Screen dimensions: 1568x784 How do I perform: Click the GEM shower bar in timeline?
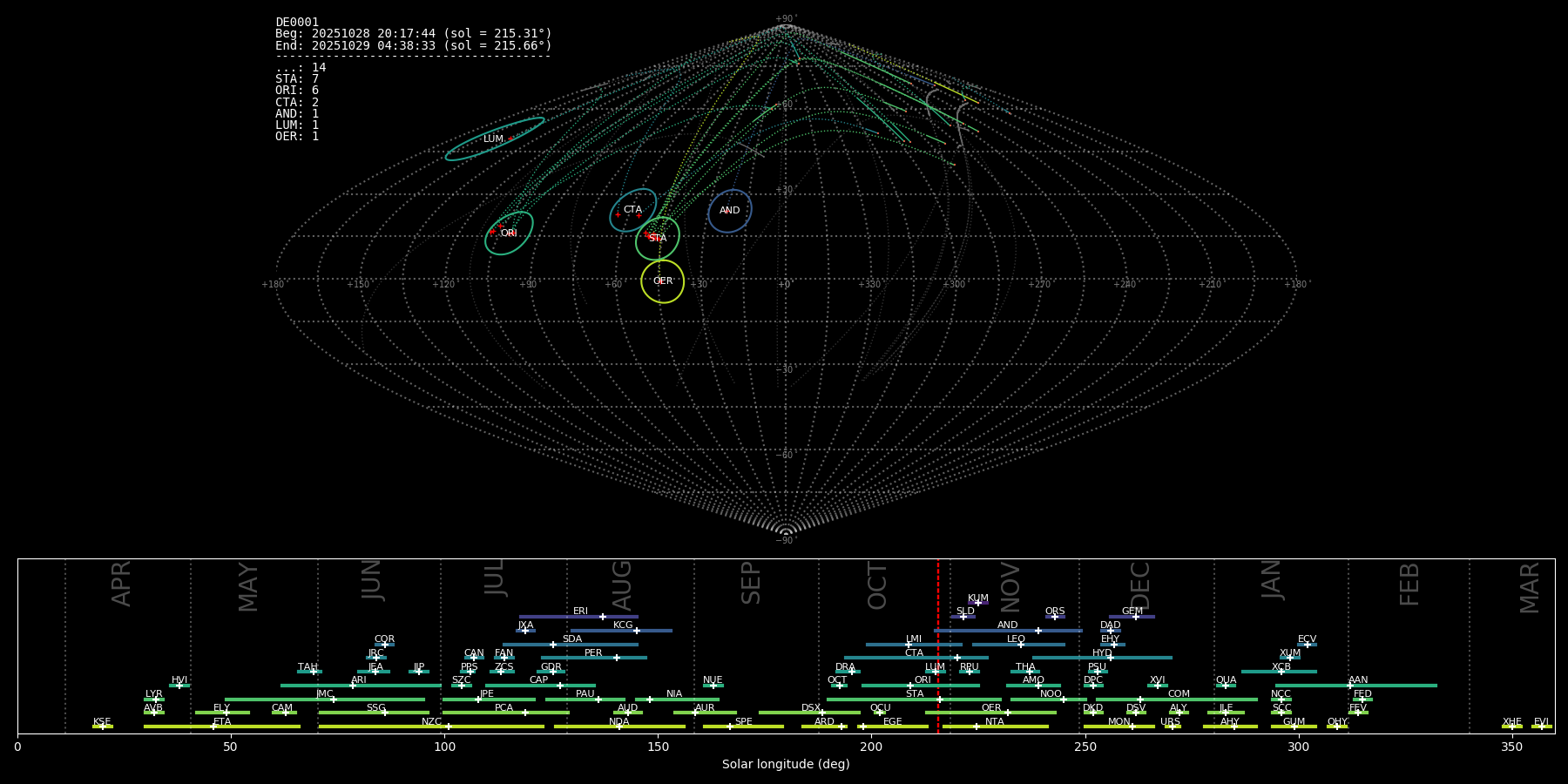pyautogui.click(x=1132, y=617)
